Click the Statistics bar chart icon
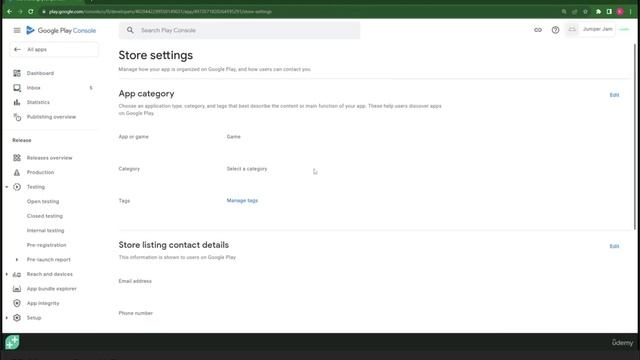Viewport: 640px width, 360px height. (17, 102)
